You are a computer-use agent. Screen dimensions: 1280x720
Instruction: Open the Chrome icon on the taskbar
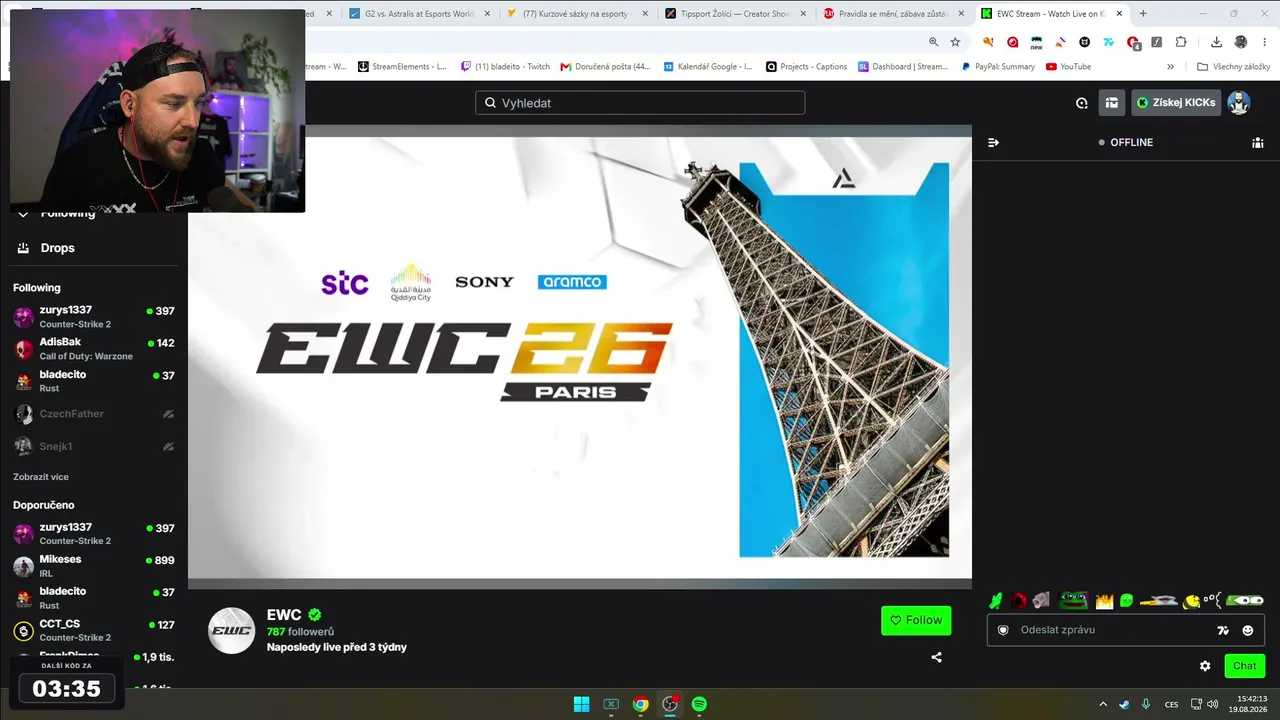click(x=640, y=704)
